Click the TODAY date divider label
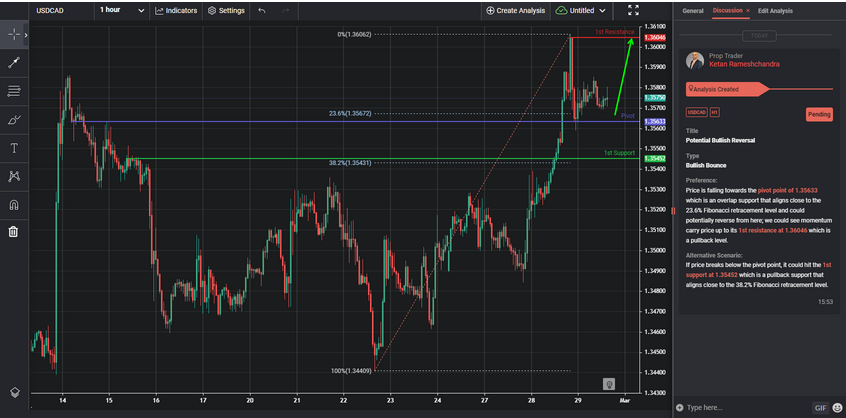846x418 pixels. click(x=759, y=36)
